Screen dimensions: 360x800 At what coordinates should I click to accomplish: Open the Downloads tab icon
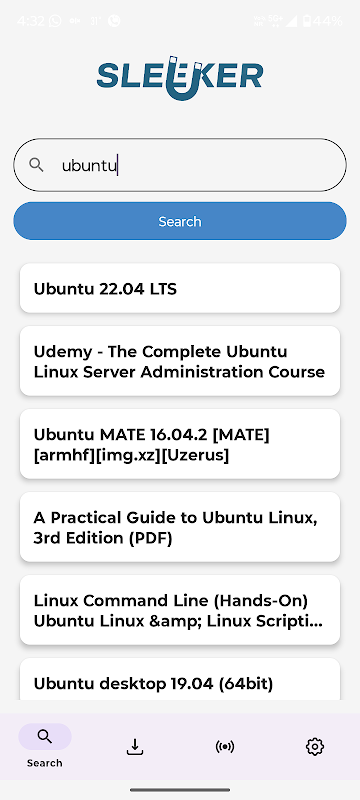coord(135,747)
